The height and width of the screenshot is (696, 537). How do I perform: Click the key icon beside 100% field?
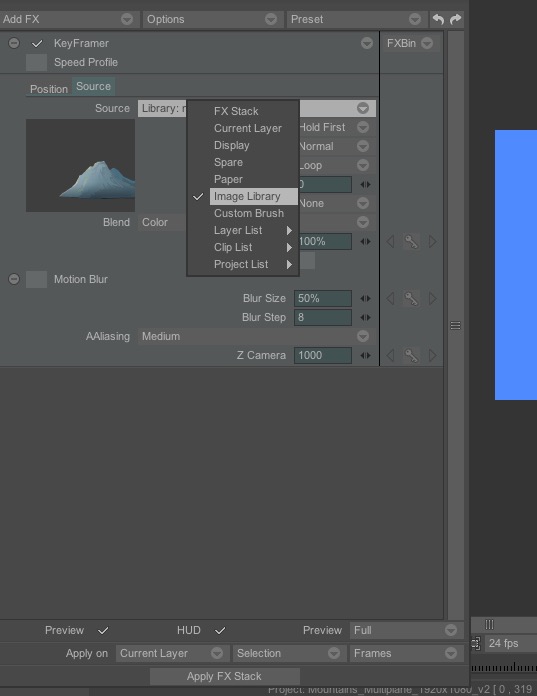tap(411, 241)
